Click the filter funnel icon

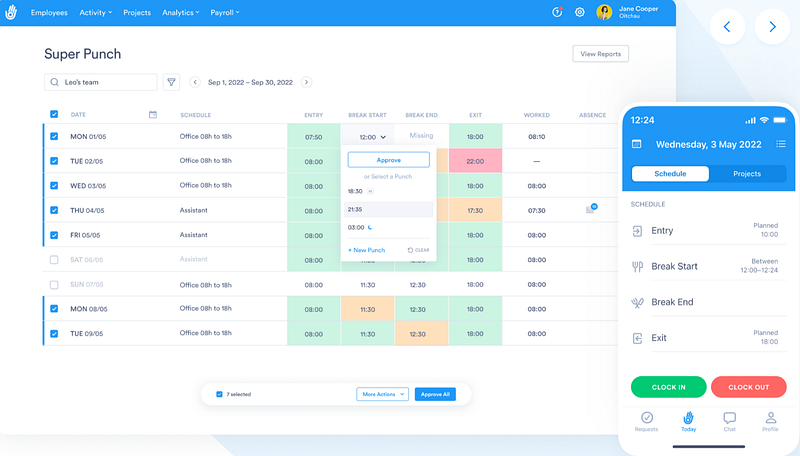[171, 82]
